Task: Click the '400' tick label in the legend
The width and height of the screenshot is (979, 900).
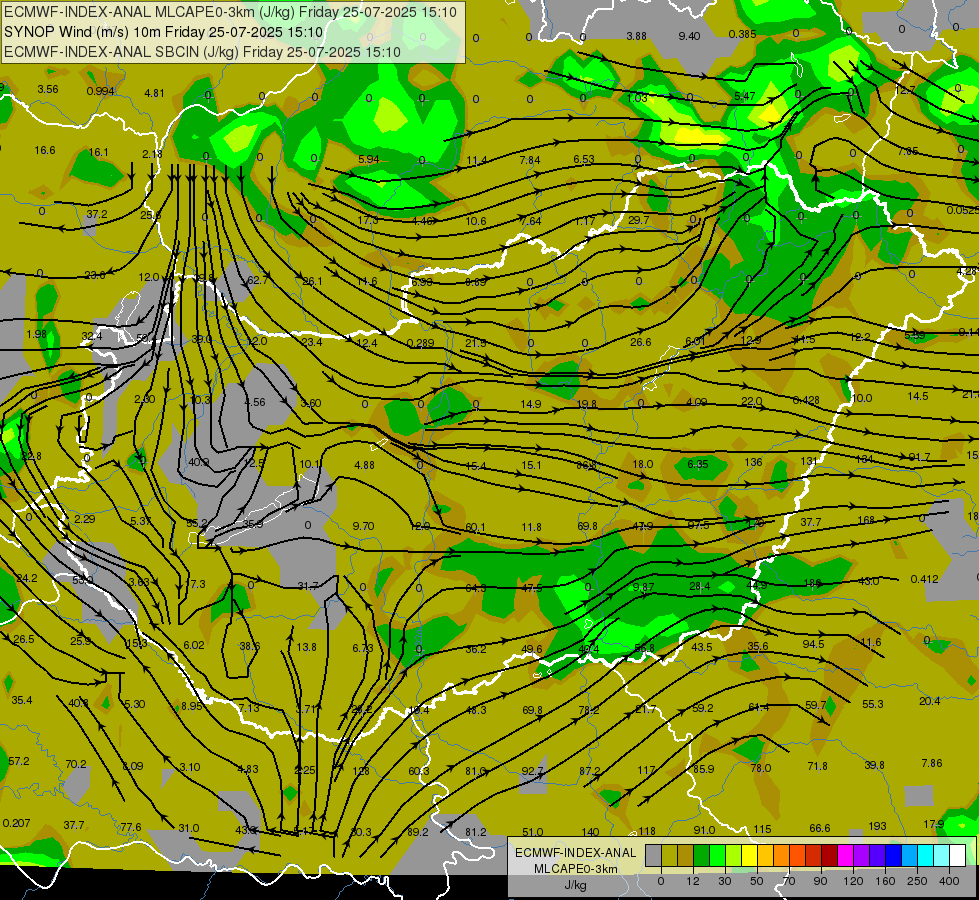Action: pyautogui.click(x=949, y=881)
